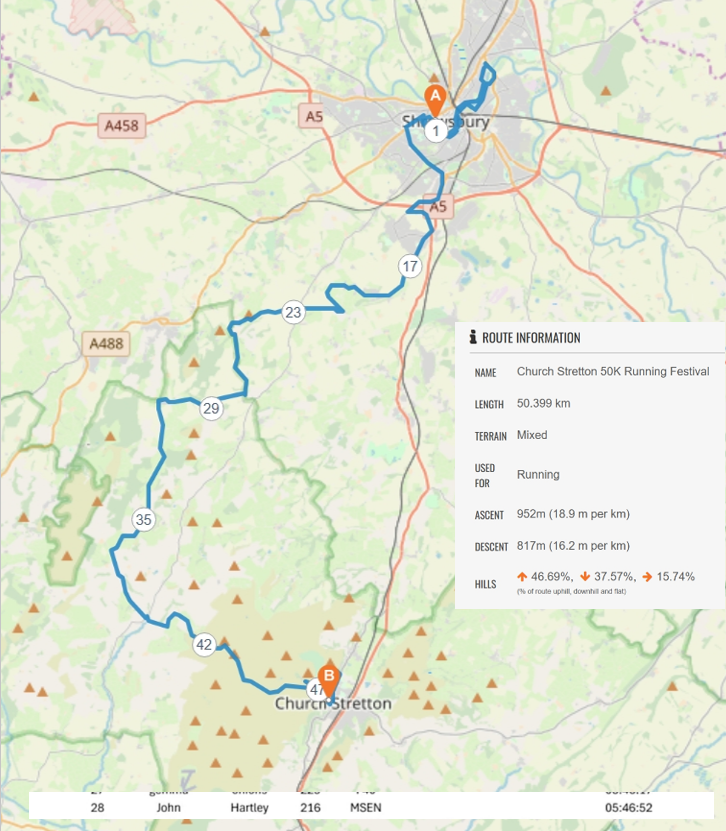Click the A458 road label
Image resolution: width=726 pixels, height=831 pixels.
pos(122,126)
